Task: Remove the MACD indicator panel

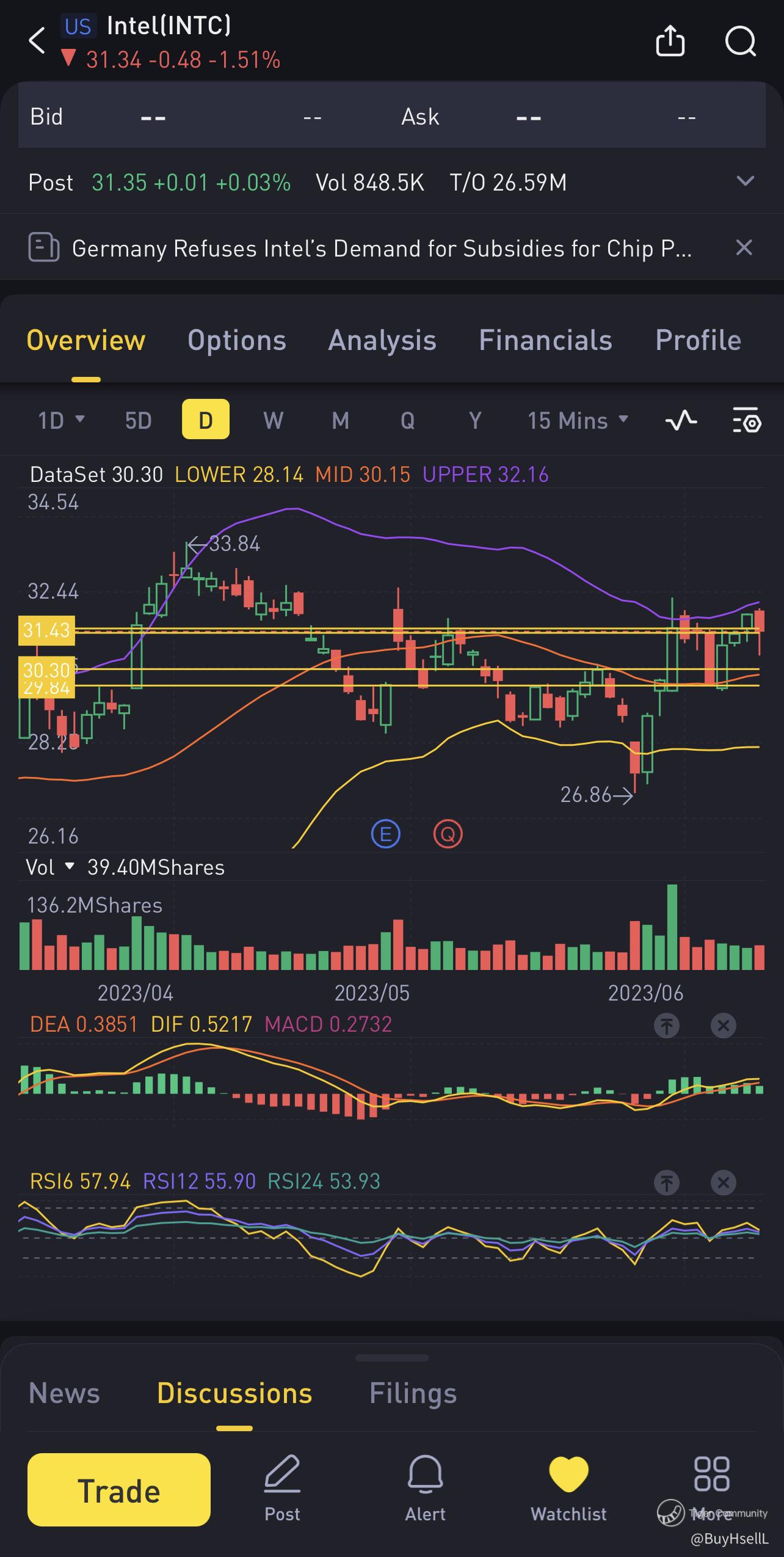Action: 724,1026
